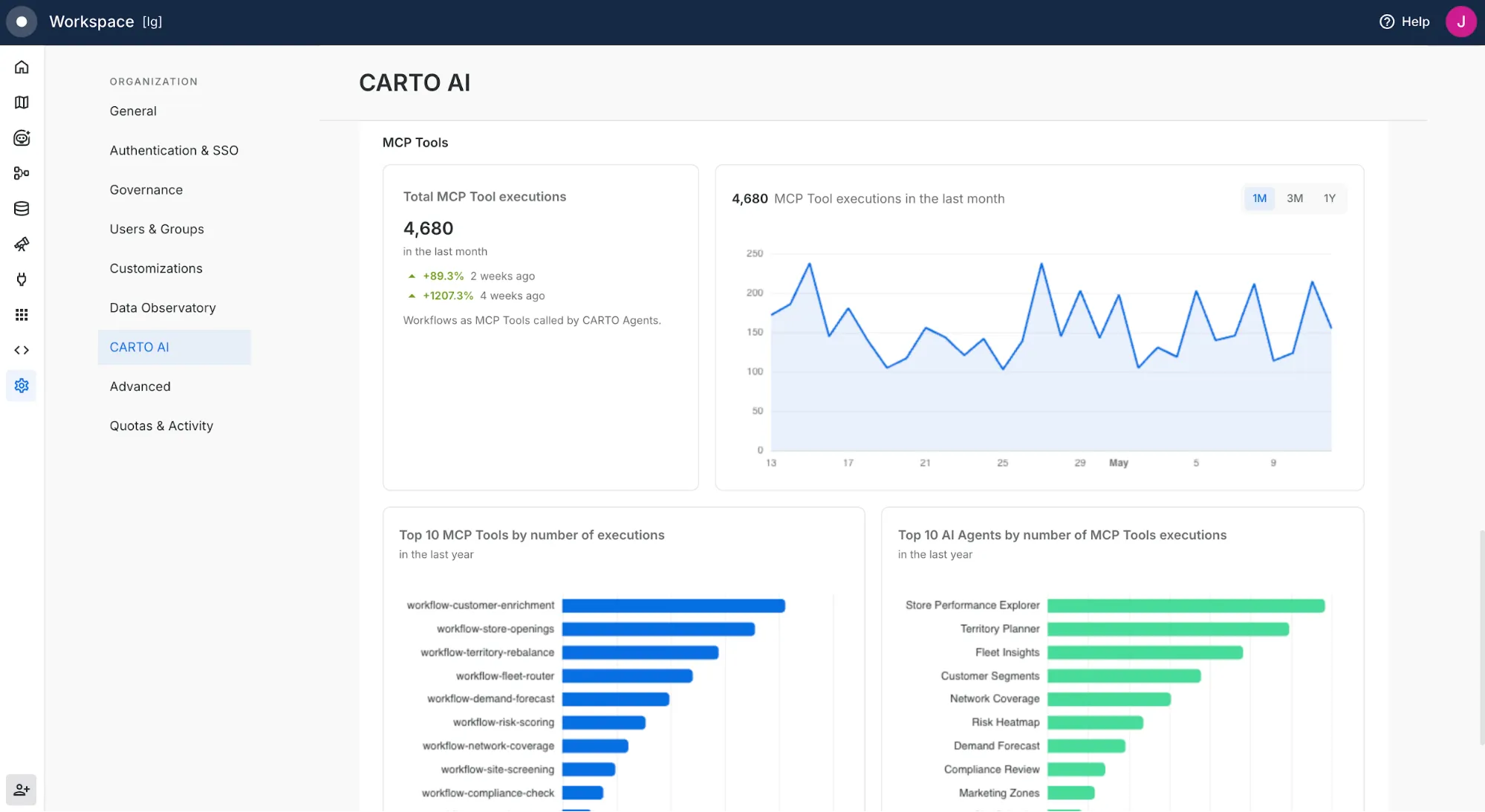Click the Help link text
The image size is (1485, 812).
point(1415,22)
